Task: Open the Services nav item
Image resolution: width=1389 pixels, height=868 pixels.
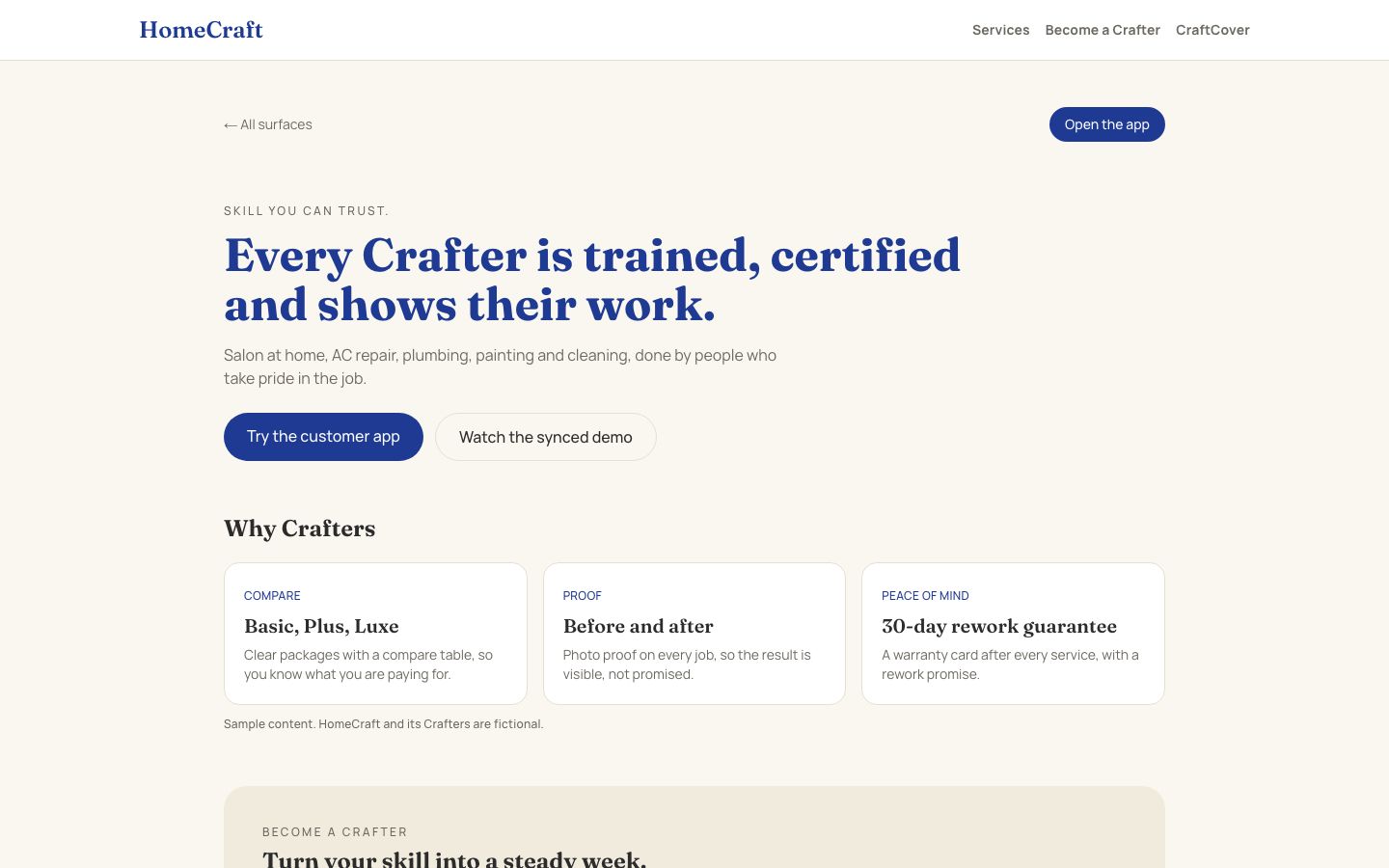Action: [1000, 30]
